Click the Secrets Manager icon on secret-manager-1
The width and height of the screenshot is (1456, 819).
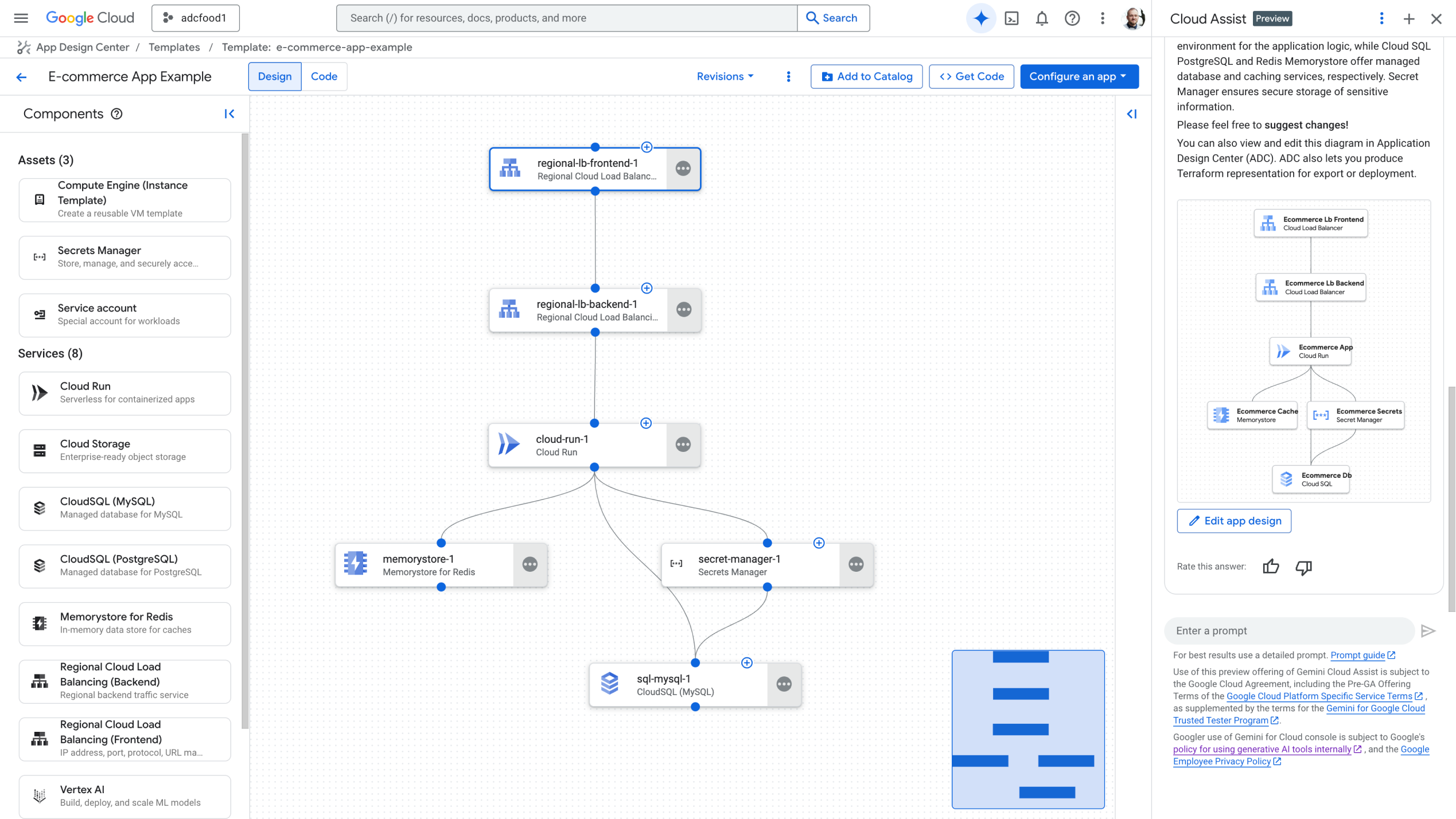[678, 564]
